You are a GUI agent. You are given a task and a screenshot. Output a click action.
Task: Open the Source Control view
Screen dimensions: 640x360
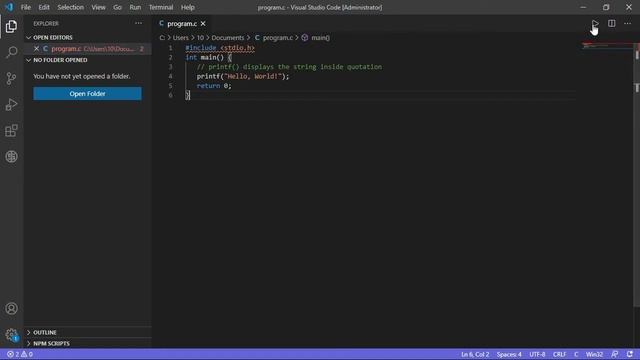coord(11,78)
